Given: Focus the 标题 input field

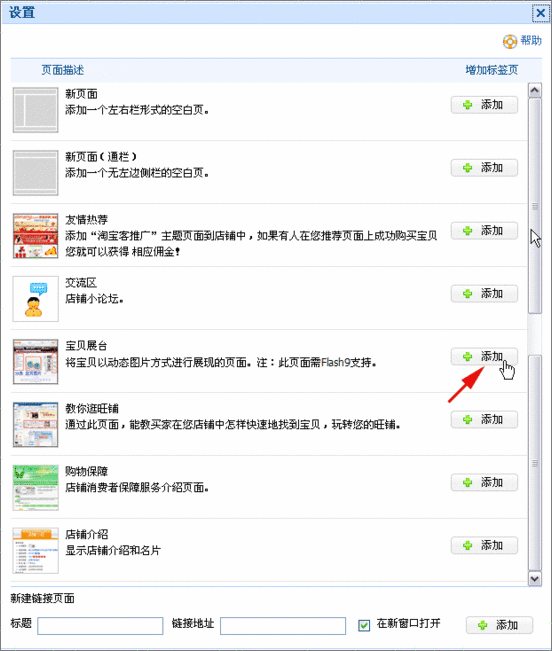Looking at the screenshot, I should tap(100, 626).
